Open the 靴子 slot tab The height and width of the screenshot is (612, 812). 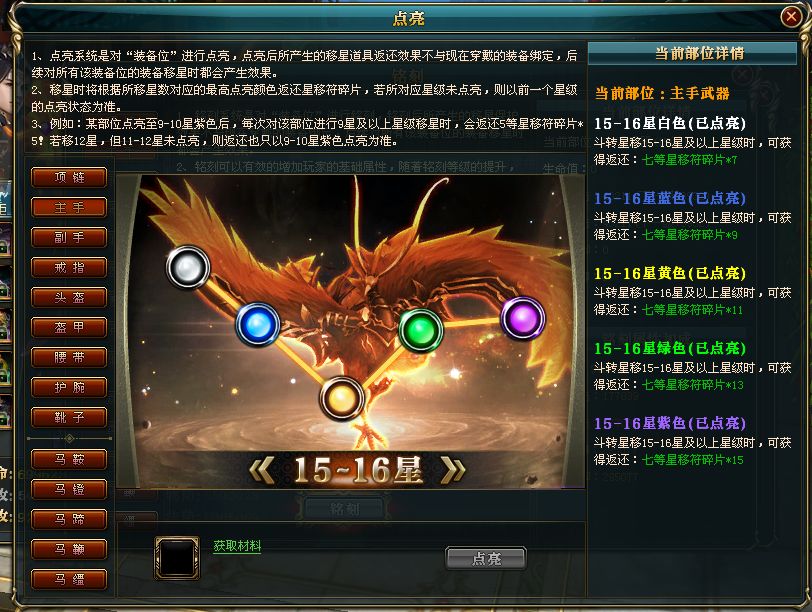click(x=69, y=417)
